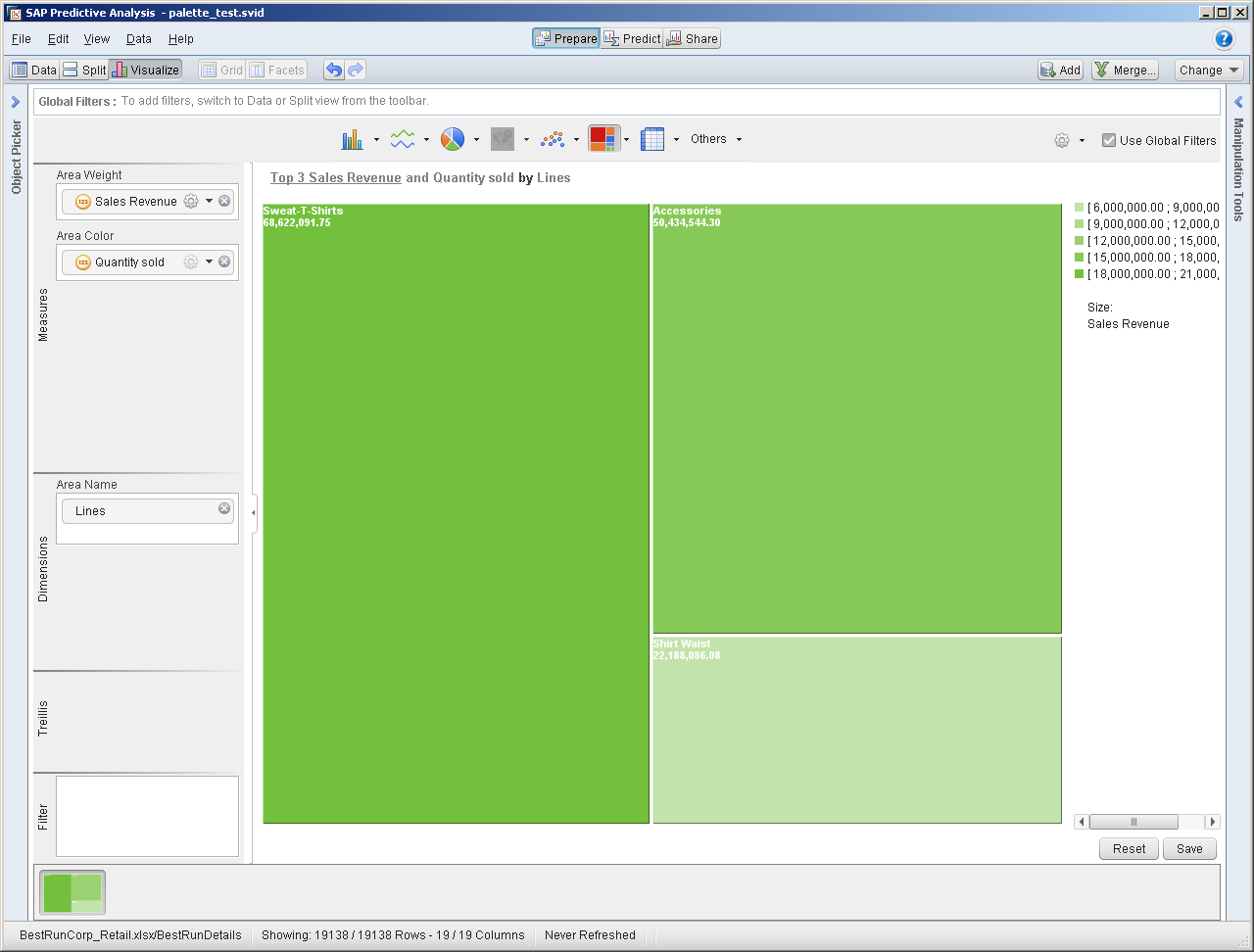Open the Others chart dropdown
1254x952 pixels.
[716, 139]
